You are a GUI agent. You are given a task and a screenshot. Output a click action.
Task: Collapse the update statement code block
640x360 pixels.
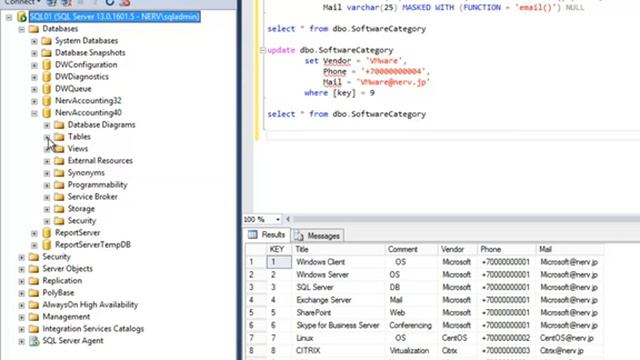click(x=262, y=50)
